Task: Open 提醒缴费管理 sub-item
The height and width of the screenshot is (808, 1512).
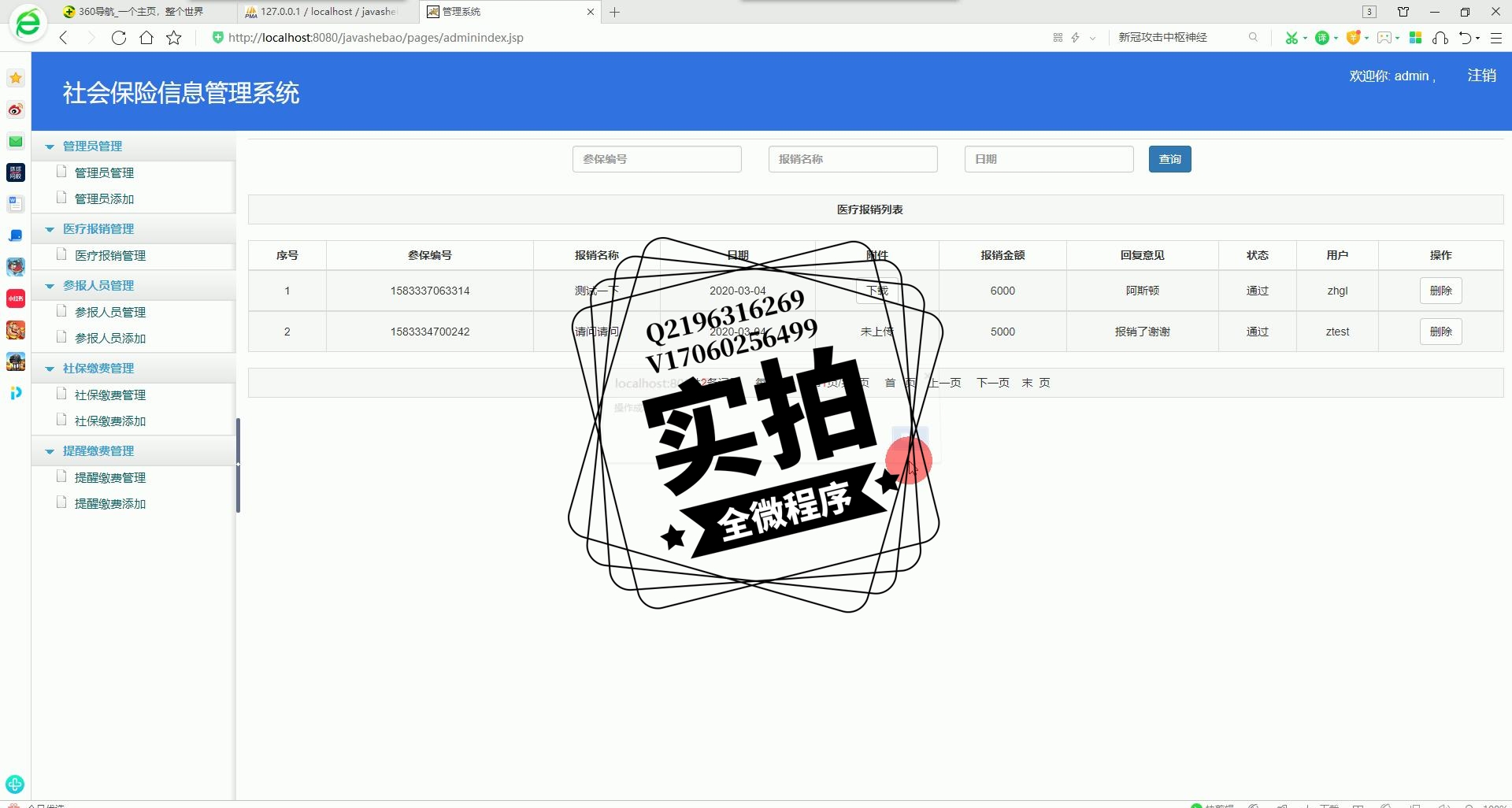Action: tap(110, 478)
